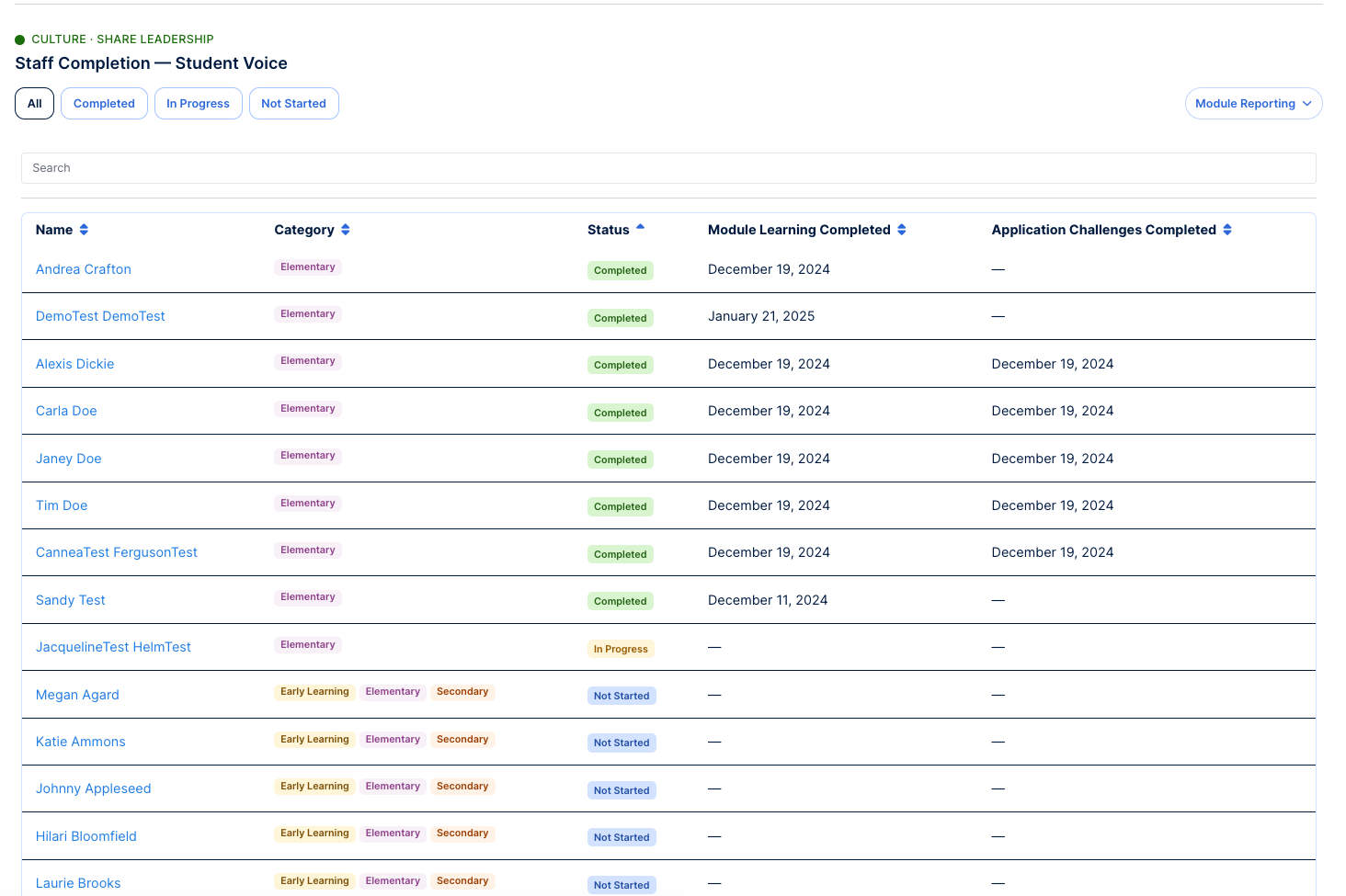The height and width of the screenshot is (896, 1346).
Task: Show only In Progress staff
Action: (198, 104)
